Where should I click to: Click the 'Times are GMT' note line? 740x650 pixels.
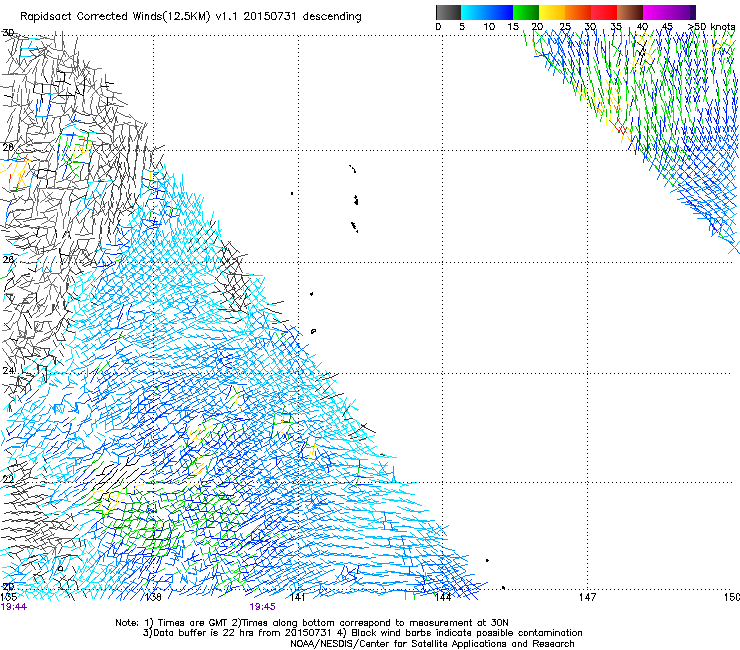[x=311, y=623]
